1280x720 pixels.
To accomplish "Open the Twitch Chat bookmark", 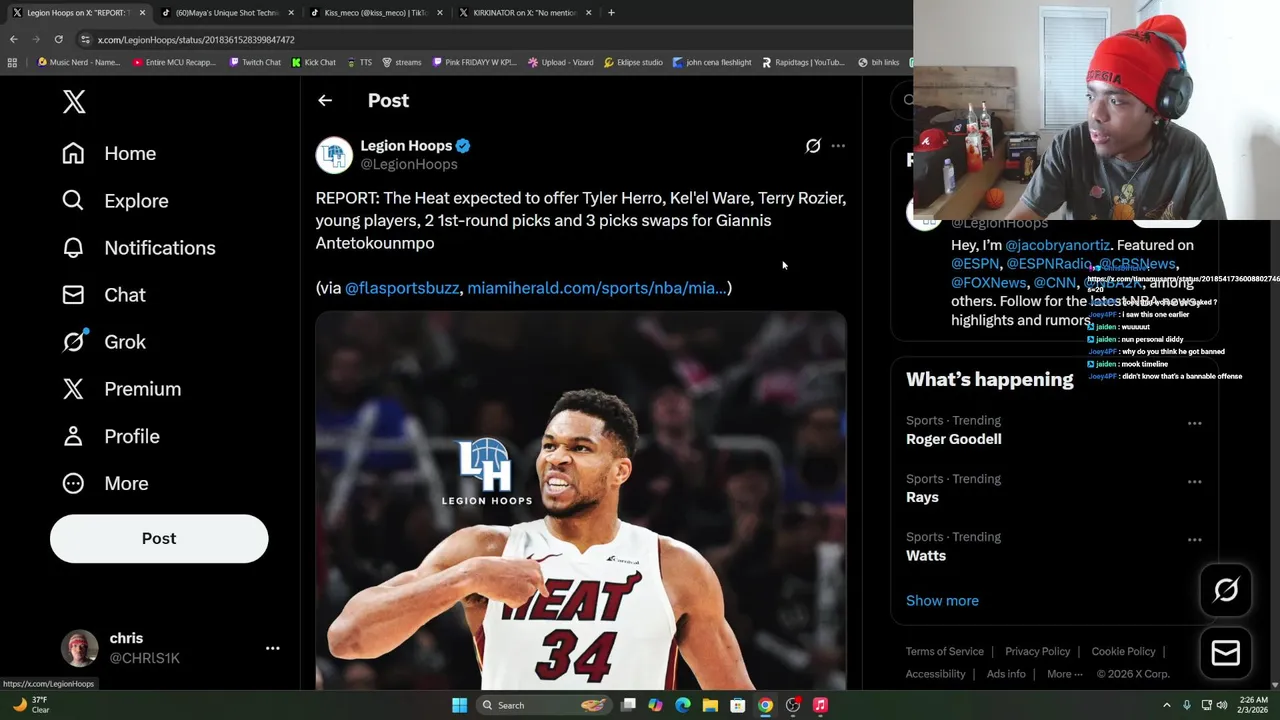I will point(255,62).
